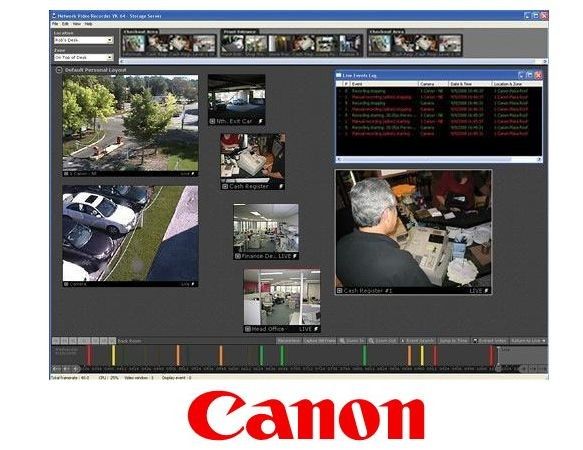The width and height of the screenshot is (583, 450).
Task: Click the timeline playhead handle near Return to Live
Action: [498, 368]
